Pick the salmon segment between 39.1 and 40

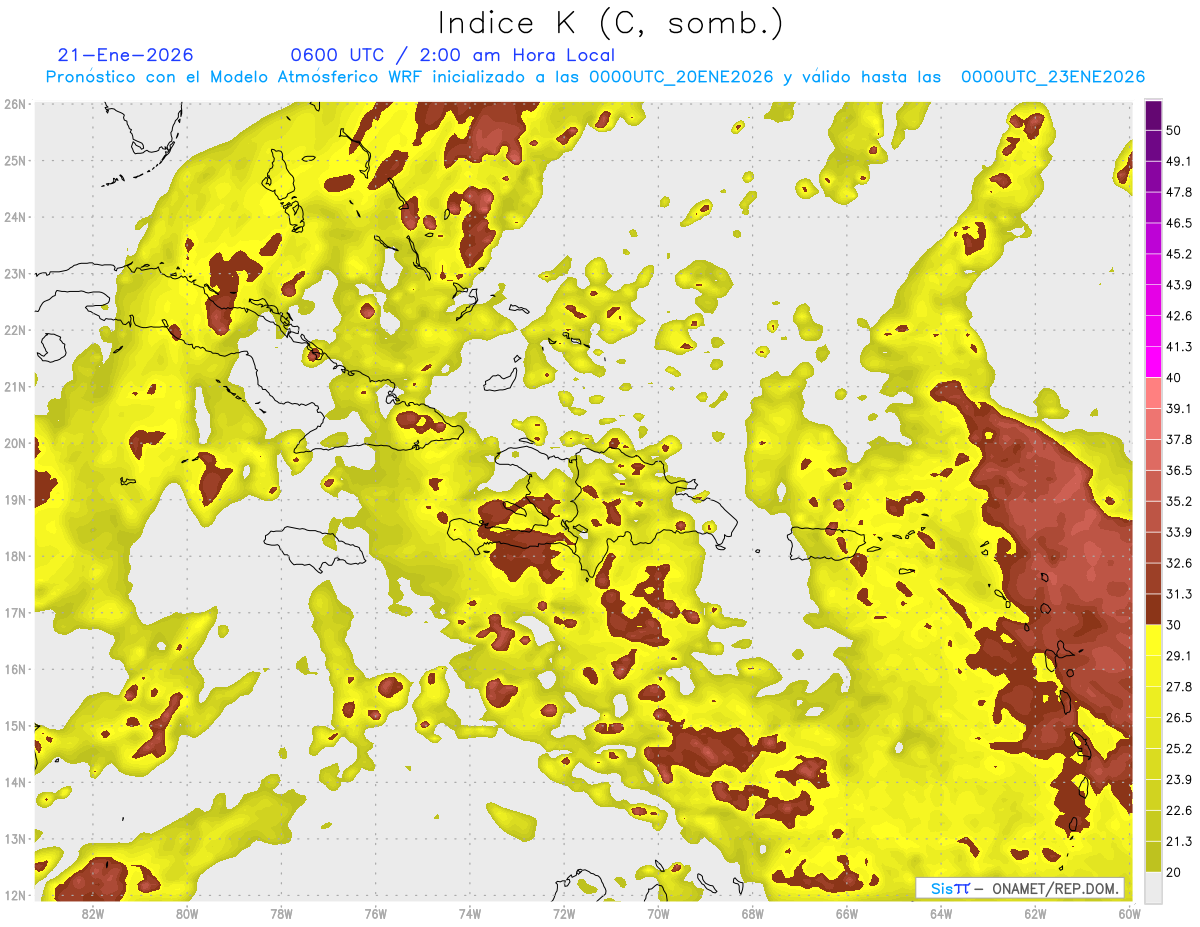[1154, 393]
